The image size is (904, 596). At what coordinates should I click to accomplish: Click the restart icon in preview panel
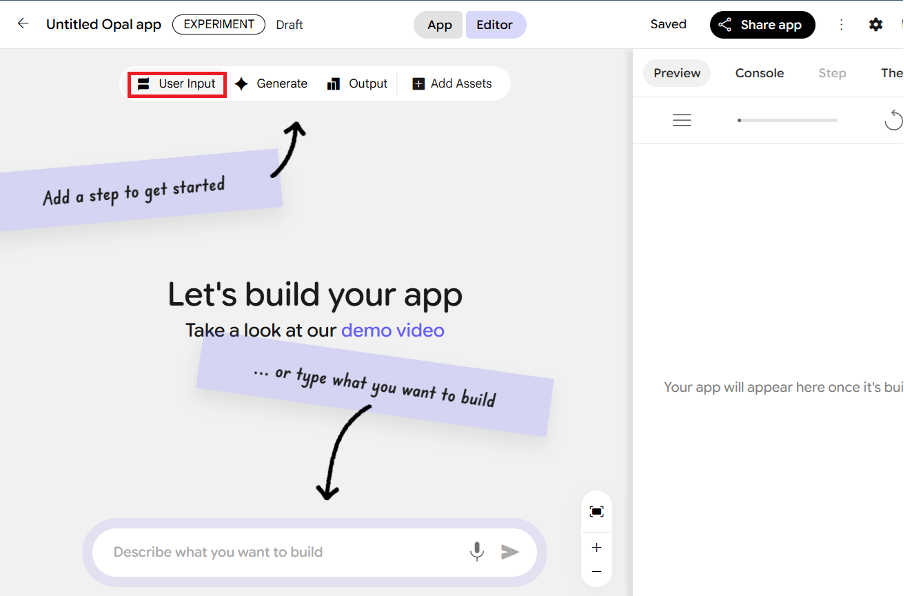click(x=893, y=121)
